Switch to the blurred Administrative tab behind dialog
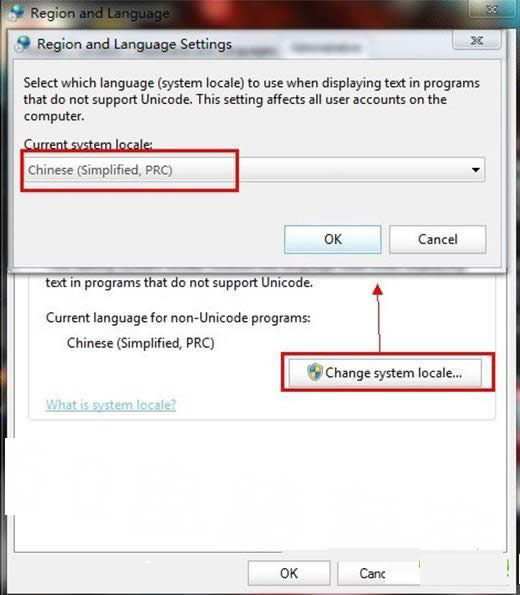520x595 pixels. [x=326, y=49]
